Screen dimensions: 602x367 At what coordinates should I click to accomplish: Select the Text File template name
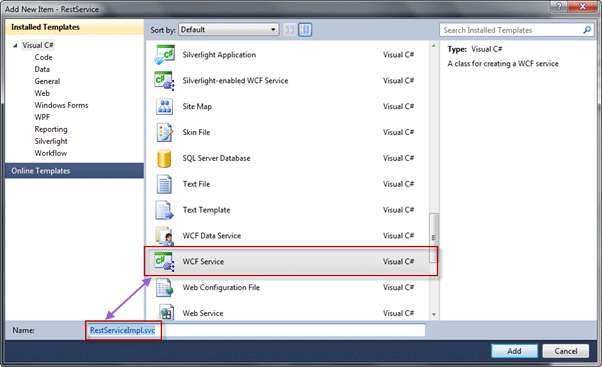(196, 184)
